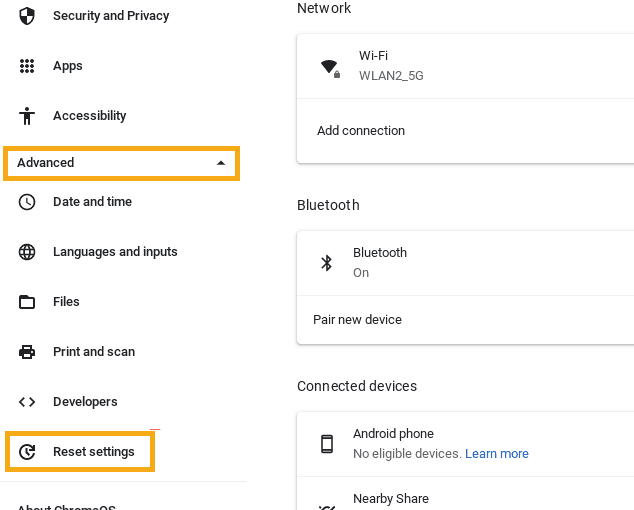Click the Reset settings restore icon
Image resolution: width=634 pixels, height=510 pixels.
coord(27,452)
